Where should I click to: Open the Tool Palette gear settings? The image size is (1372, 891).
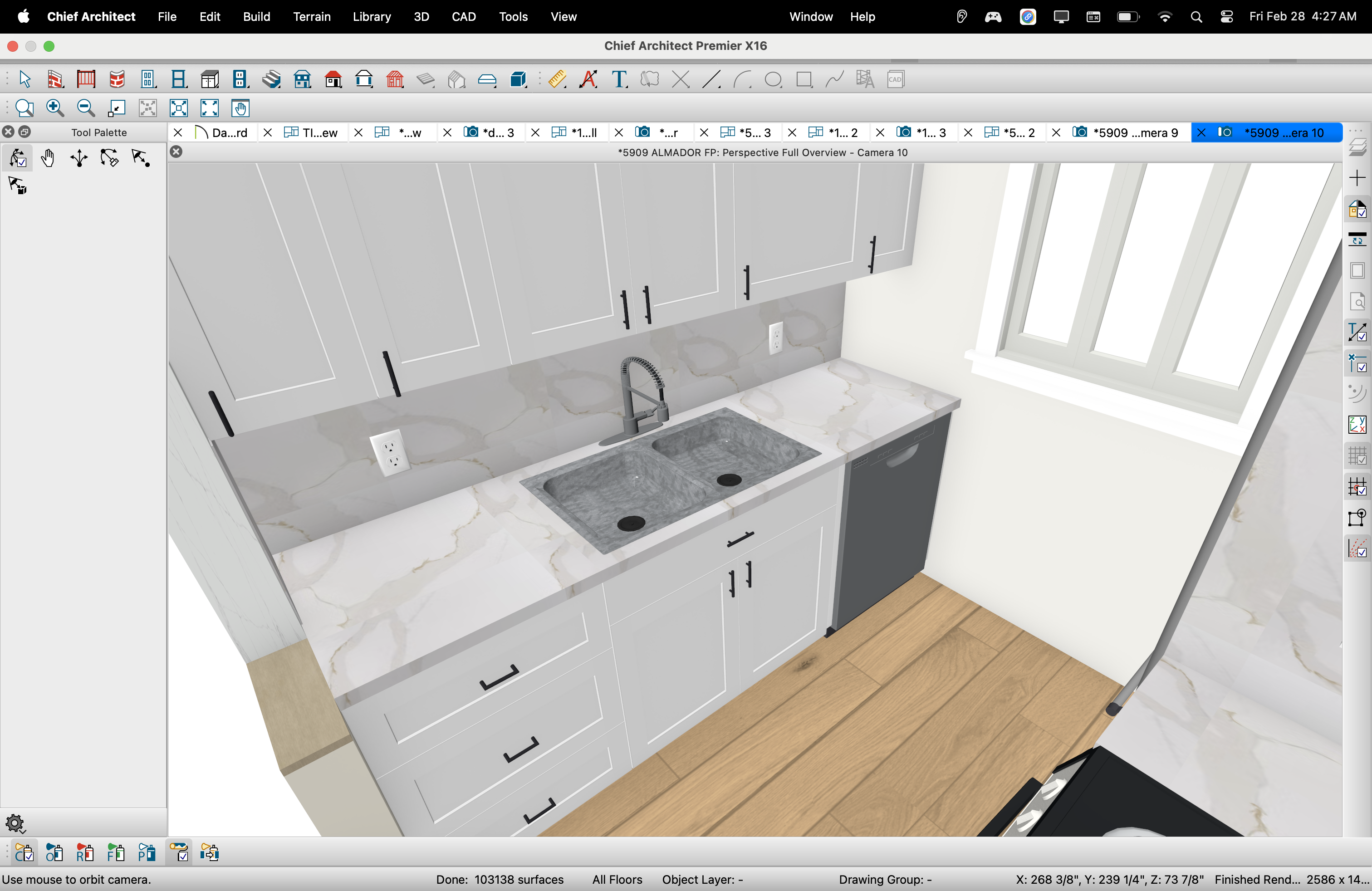(x=15, y=823)
